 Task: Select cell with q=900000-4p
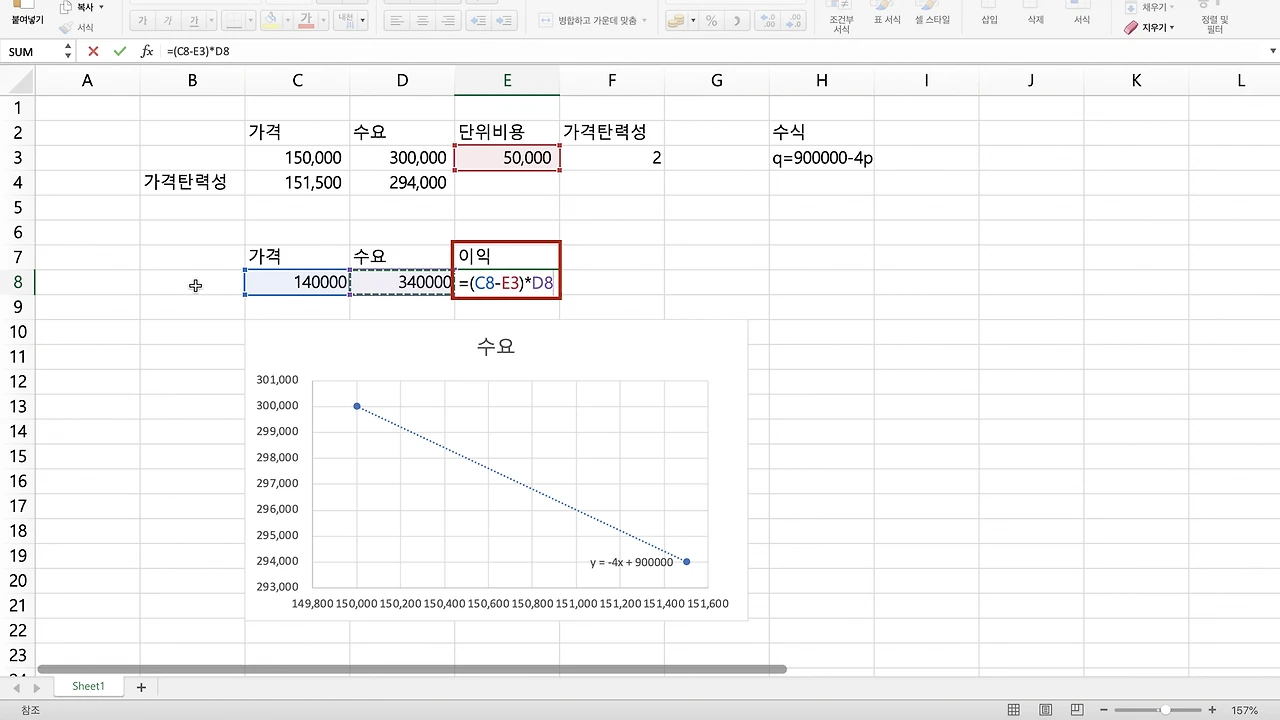tap(822, 157)
